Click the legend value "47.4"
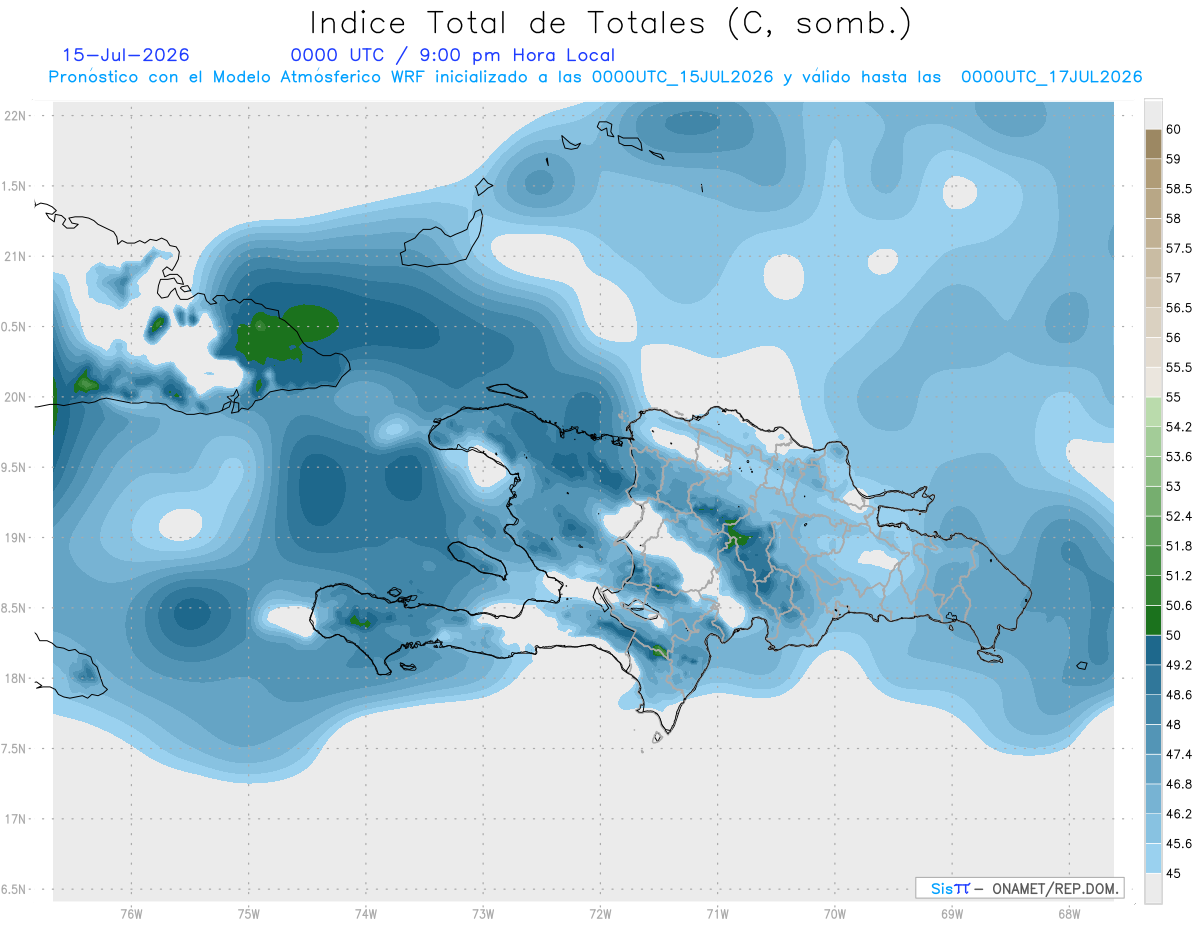This screenshot has height=927, width=1200. coord(1179,754)
